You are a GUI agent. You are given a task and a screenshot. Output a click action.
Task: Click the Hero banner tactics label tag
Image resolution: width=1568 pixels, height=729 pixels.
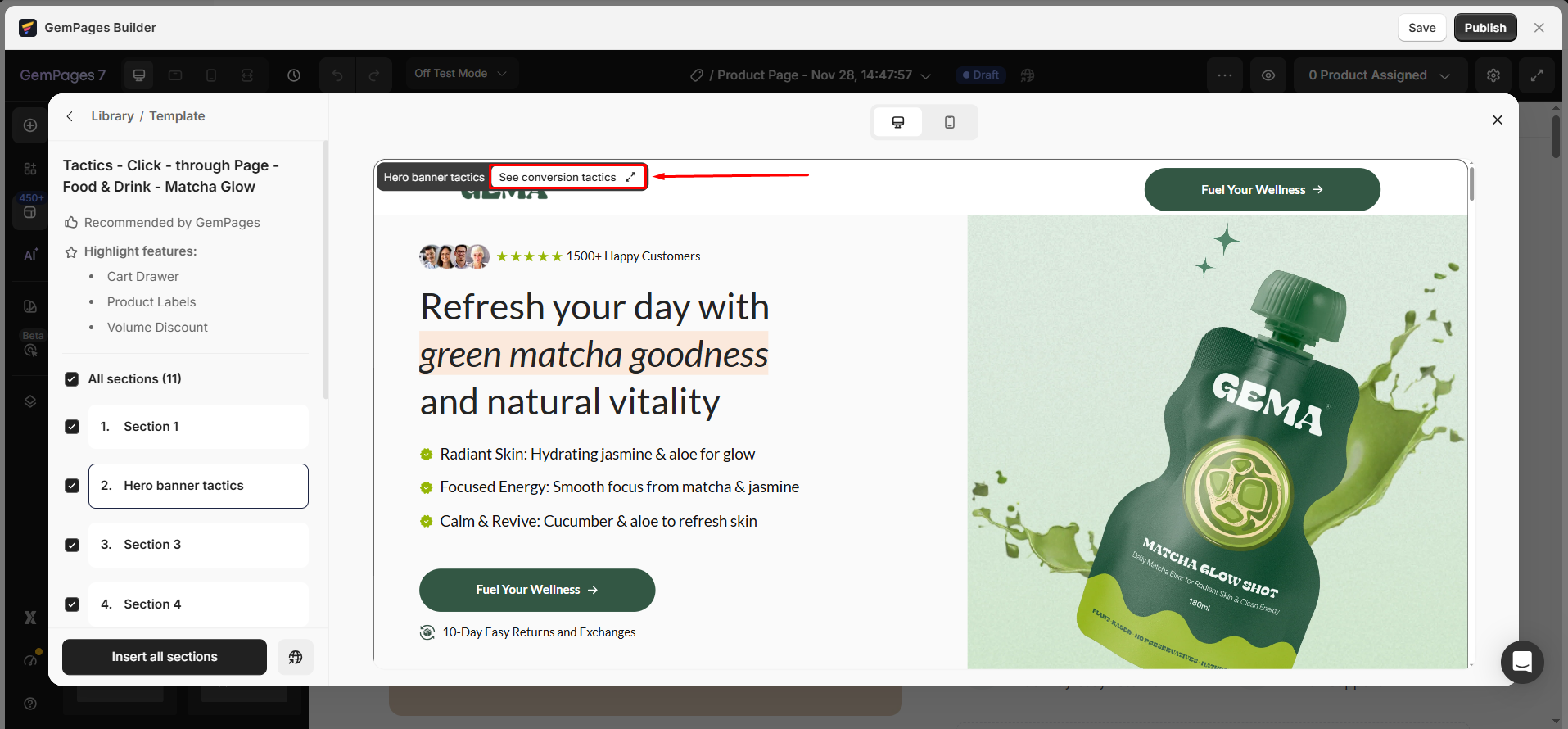pos(434,177)
